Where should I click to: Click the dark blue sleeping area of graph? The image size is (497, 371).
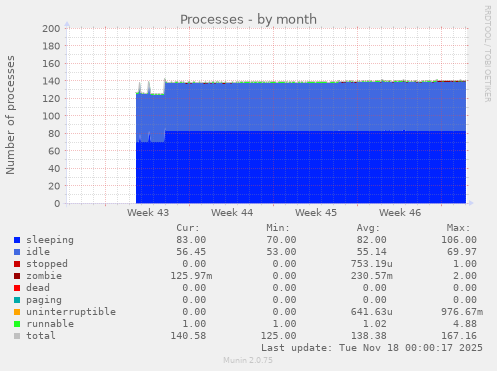click(x=300, y=168)
